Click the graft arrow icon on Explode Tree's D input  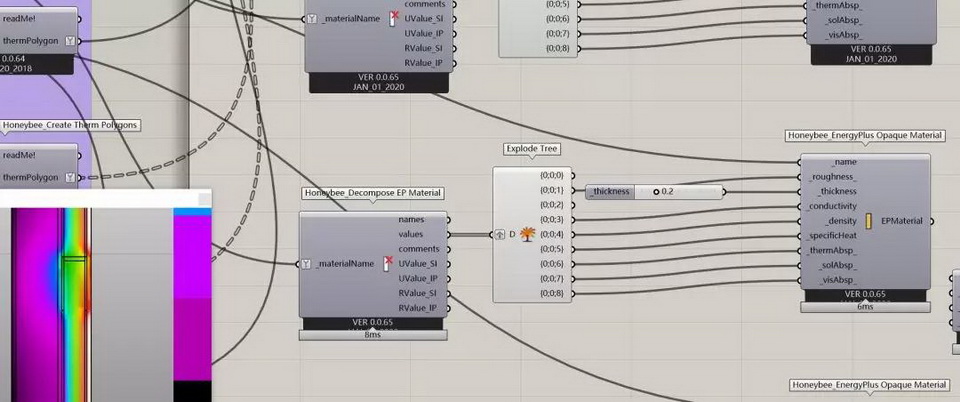(500, 234)
